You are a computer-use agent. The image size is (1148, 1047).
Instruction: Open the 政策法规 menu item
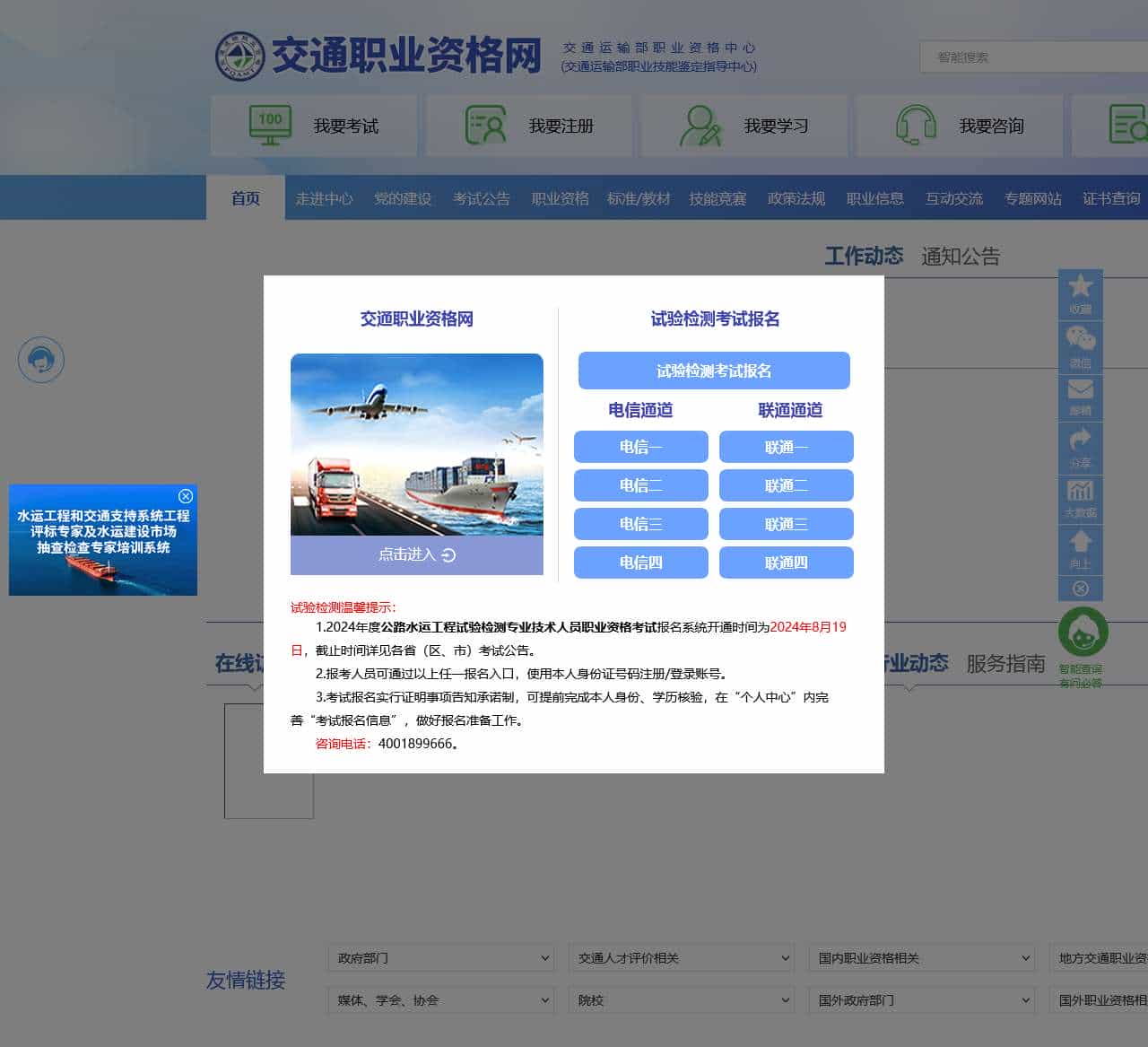point(795,198)
